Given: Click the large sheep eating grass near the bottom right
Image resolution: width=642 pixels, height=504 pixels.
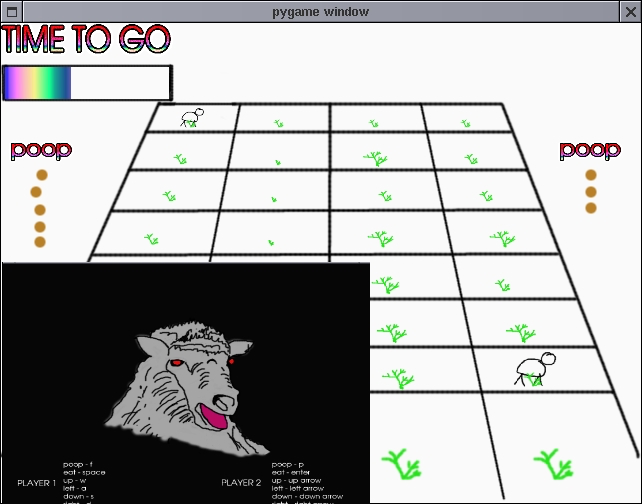Looking at the screenshot, I should [535, 369].
